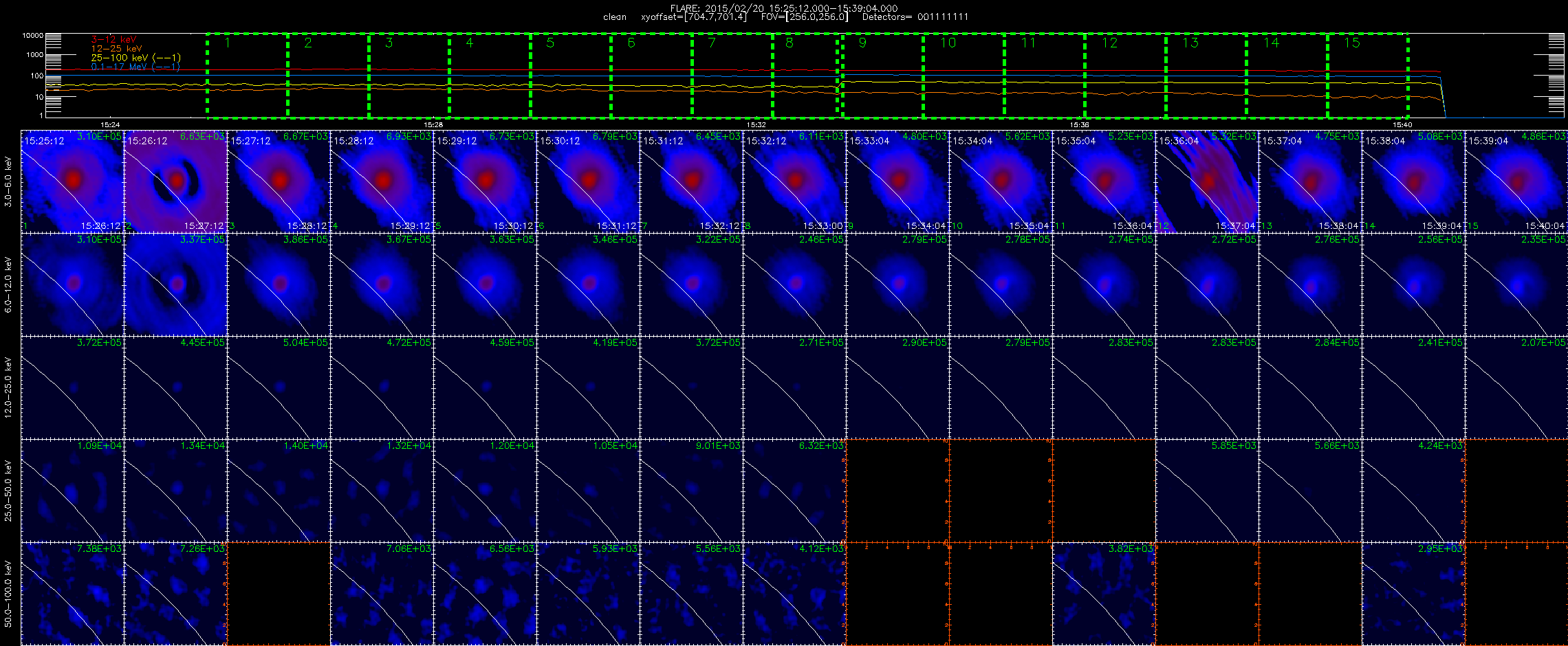Select interval 14 on the light curve
The width and height of the screenshot is (1568, 646).
1287,75
